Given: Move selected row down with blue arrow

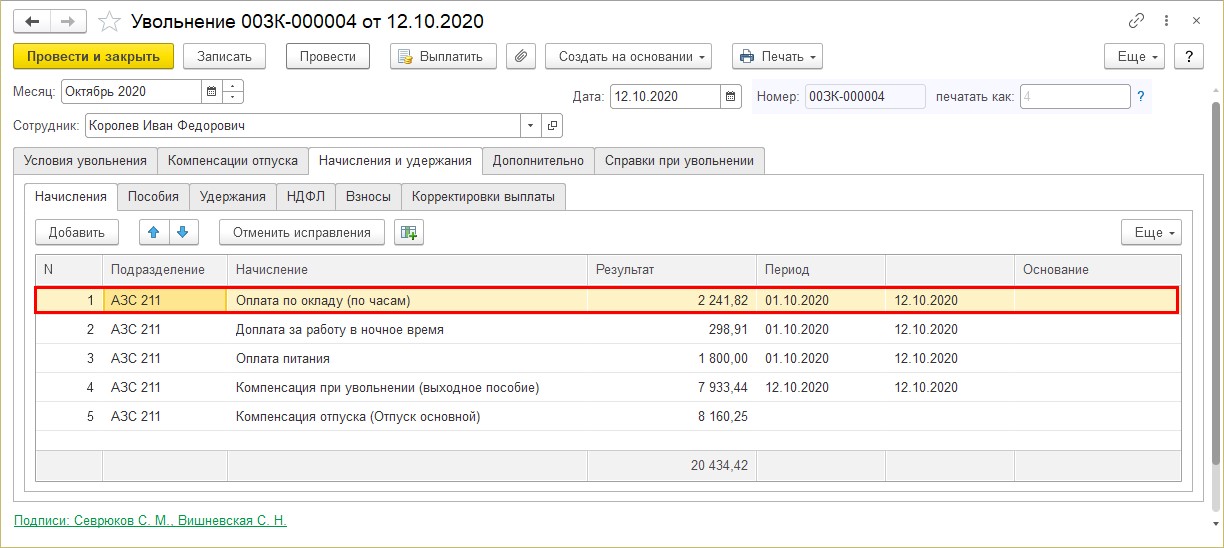Looking at the screenshot, I should [x=183, y=232].
